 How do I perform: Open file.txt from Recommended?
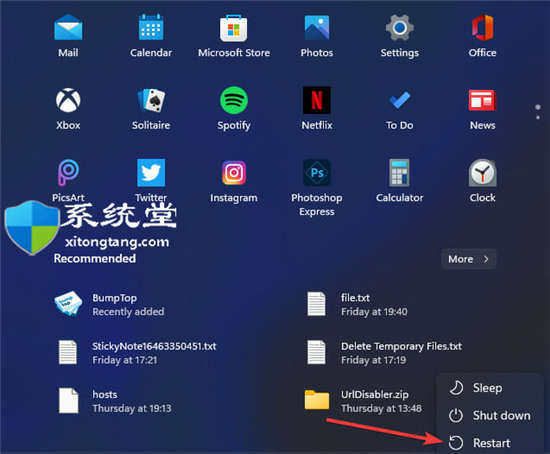(357, 304)
